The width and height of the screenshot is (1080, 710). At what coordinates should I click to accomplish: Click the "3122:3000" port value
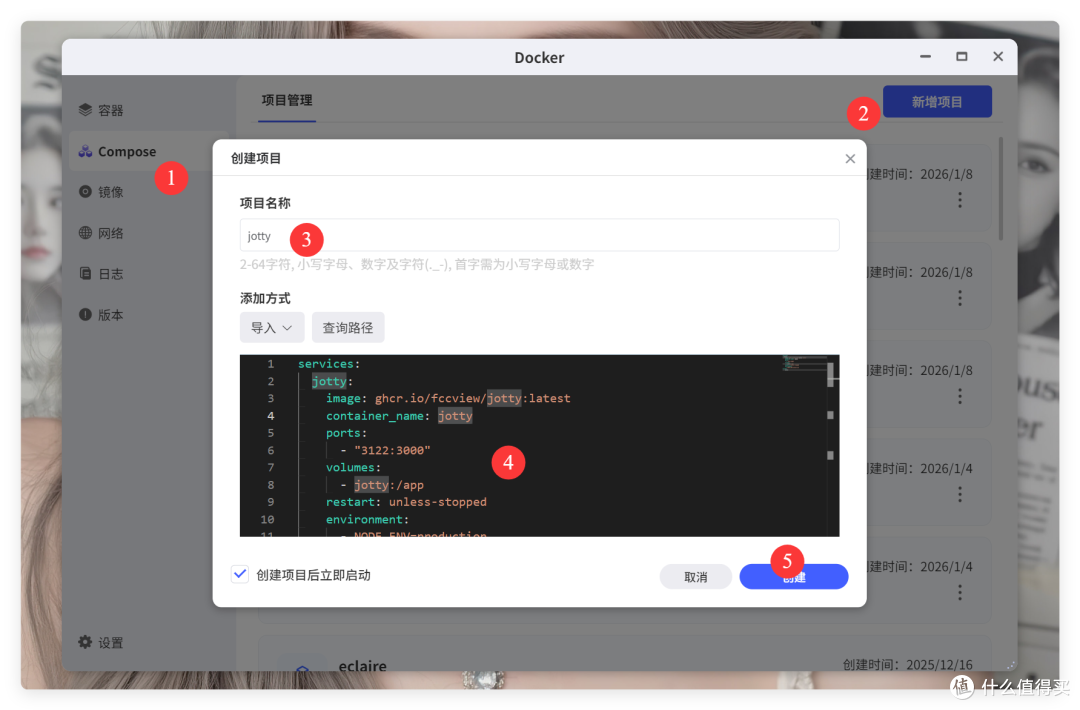392,450
